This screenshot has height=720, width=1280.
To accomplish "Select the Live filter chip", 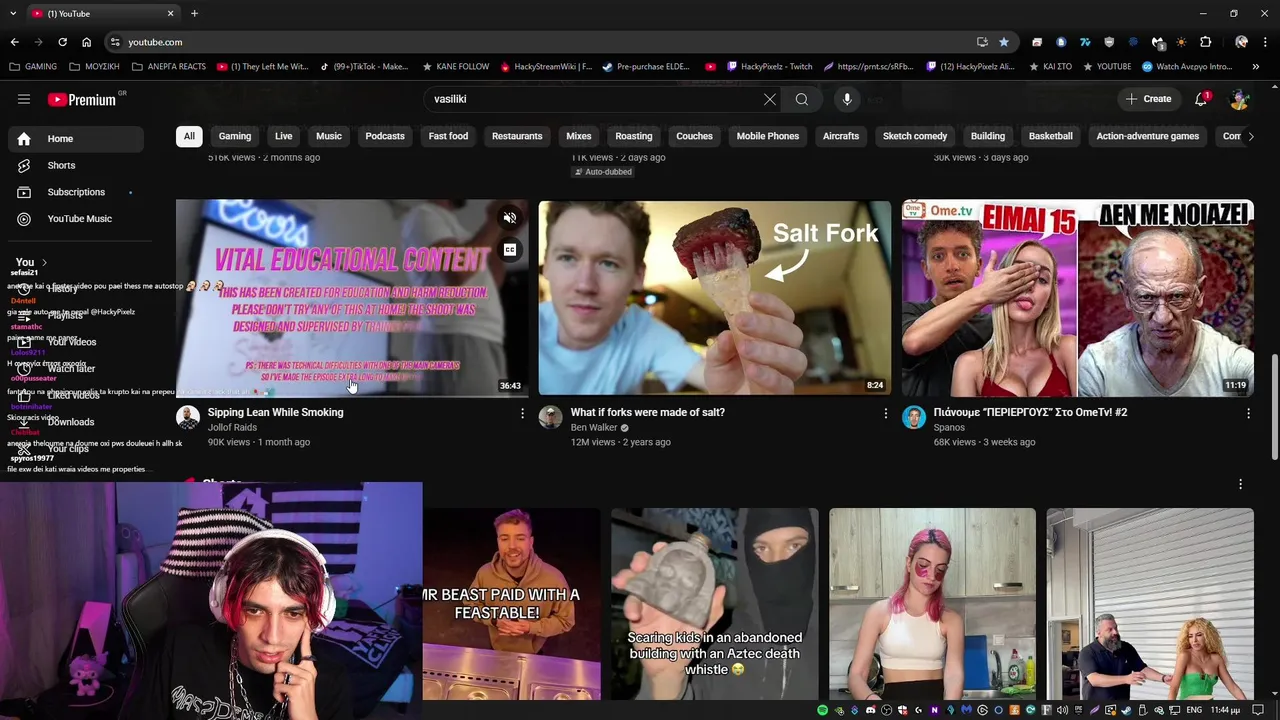I will coord(284,136).
